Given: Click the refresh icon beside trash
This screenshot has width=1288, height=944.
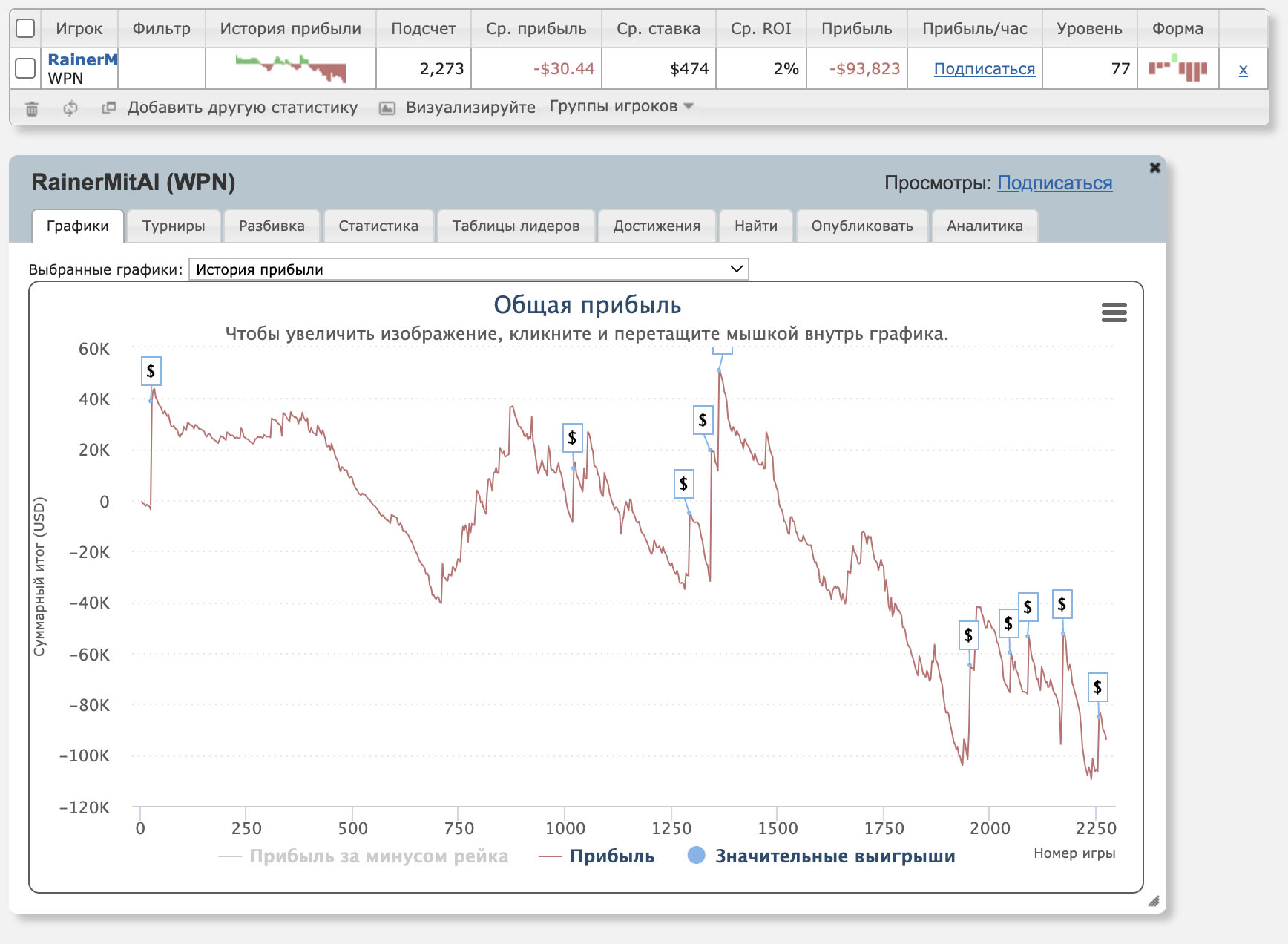Looking at the screenshot, I should pyautogui.click(x=70, y=108).
